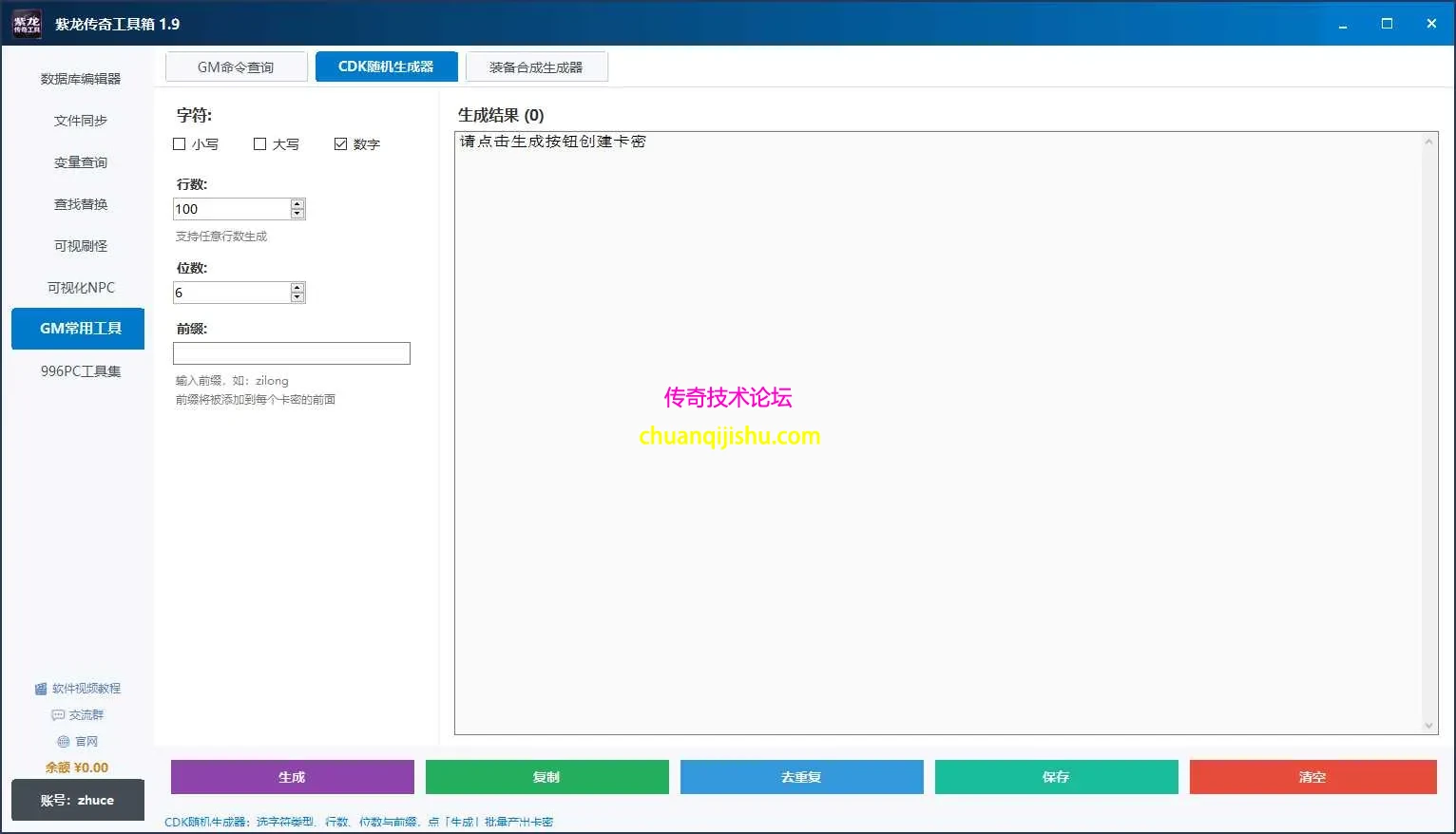1456x834 pixels.
Task: Click the teal 保存 button
Action: tap(1057, 777)
